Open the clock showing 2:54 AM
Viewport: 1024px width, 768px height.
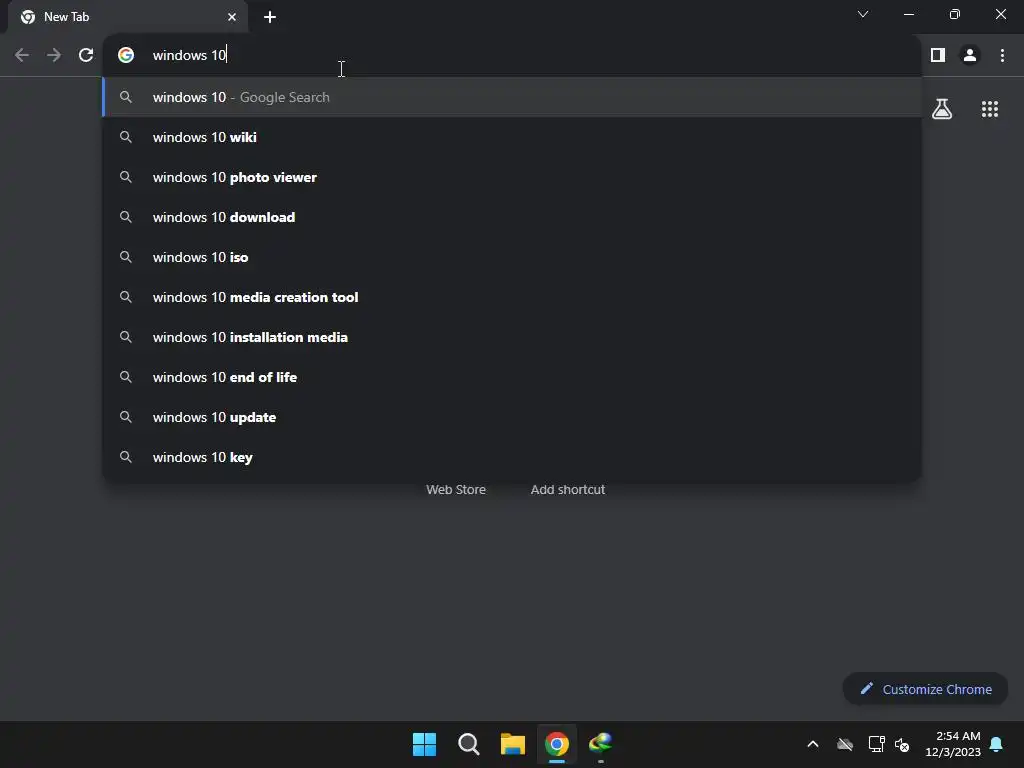pos(953,744)
